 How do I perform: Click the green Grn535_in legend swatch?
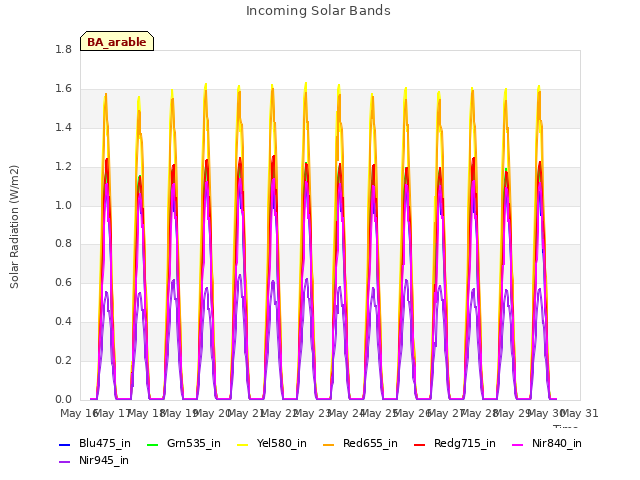click(x=152, y=444)
